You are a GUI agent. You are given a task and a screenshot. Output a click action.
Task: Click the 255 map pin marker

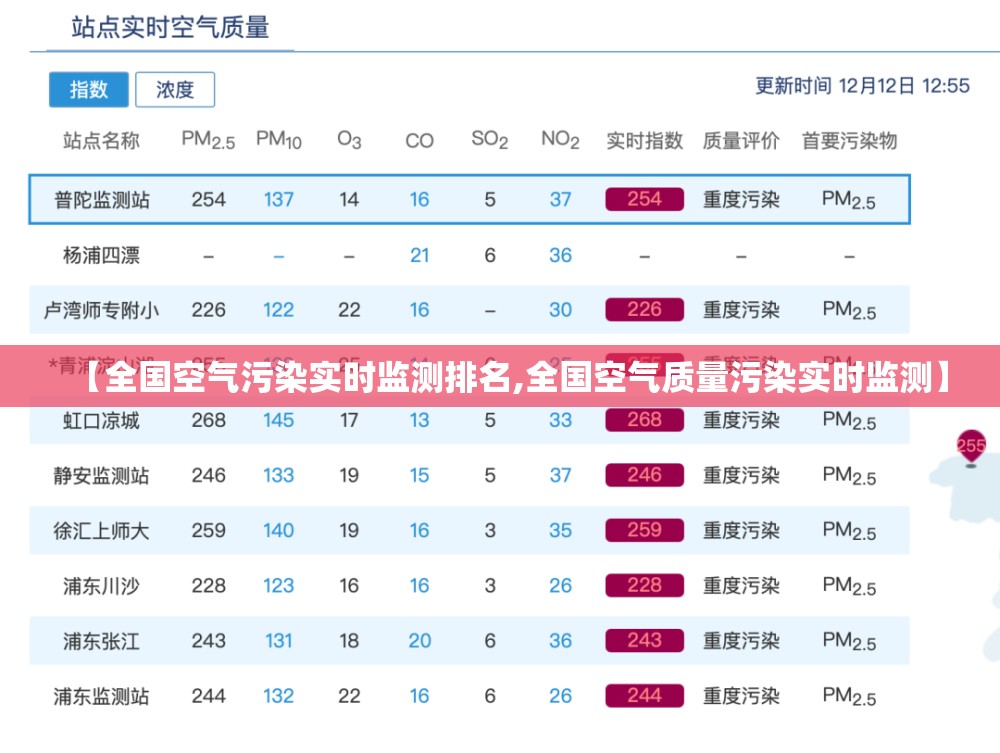tap(971, 448)
